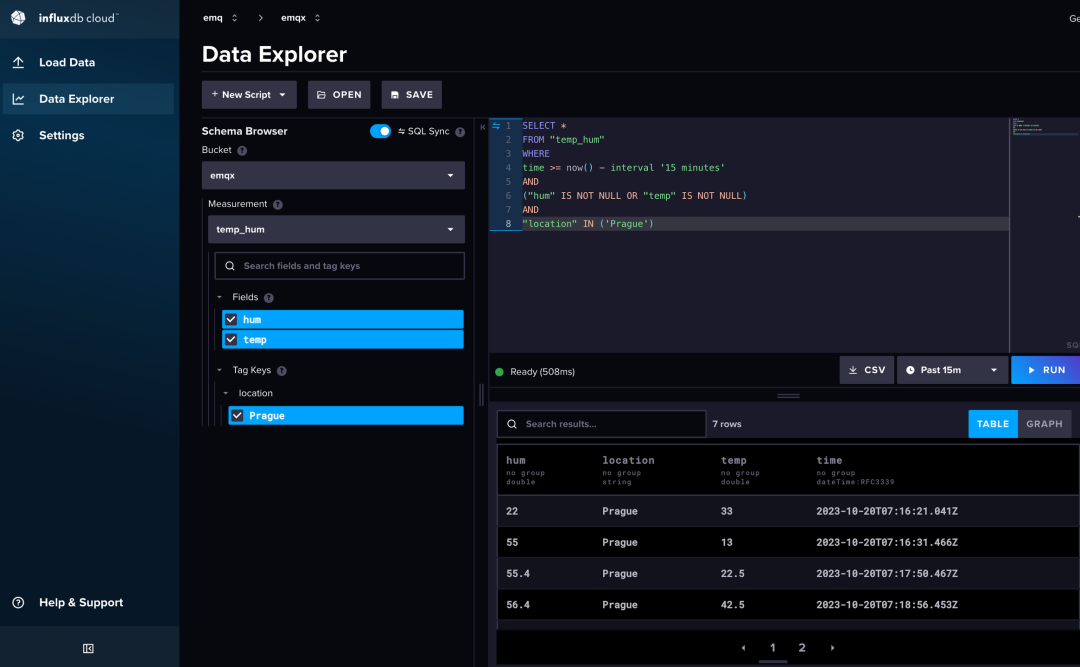
Task: Click the Measurement help question mark icon
Action: [278, 204]
